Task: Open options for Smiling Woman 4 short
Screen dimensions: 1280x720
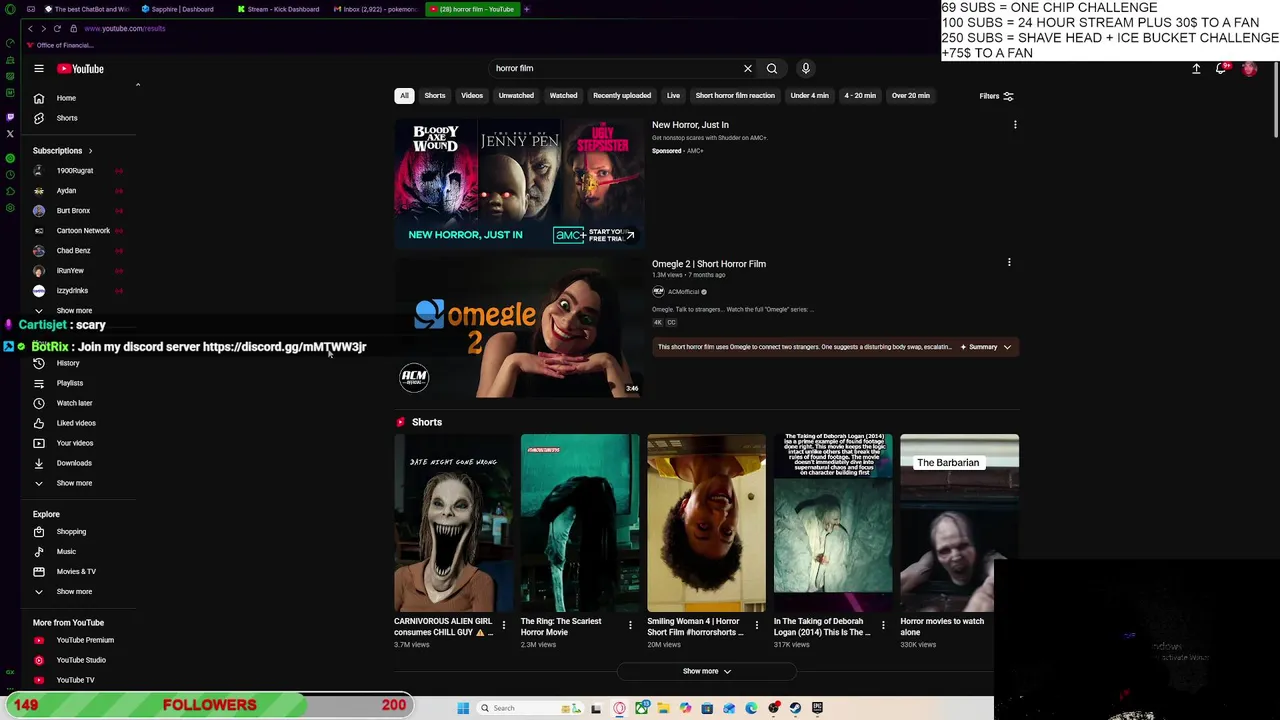Action: point(756,626)
